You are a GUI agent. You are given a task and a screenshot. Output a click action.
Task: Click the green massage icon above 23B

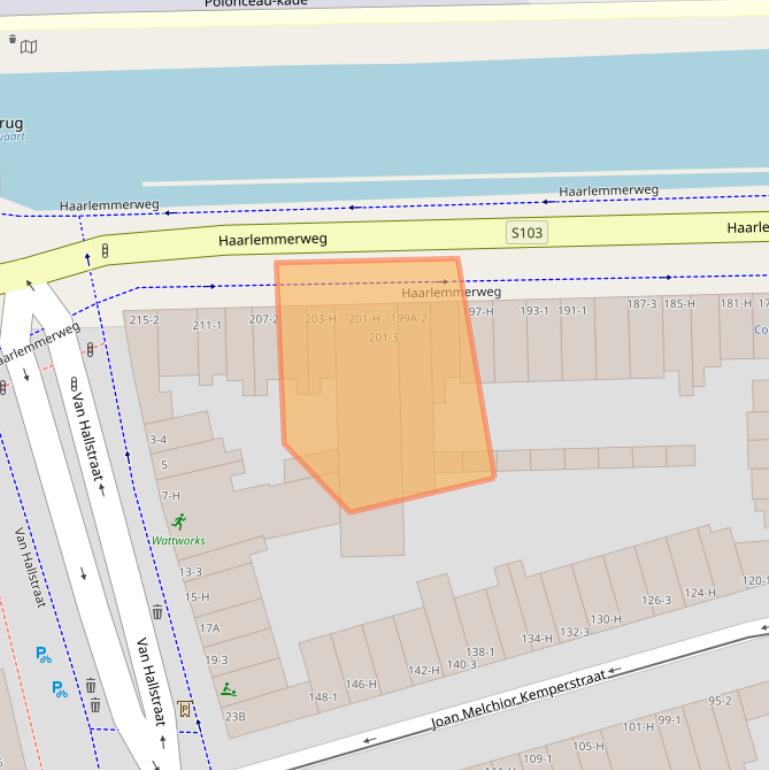tap(229, 689)
